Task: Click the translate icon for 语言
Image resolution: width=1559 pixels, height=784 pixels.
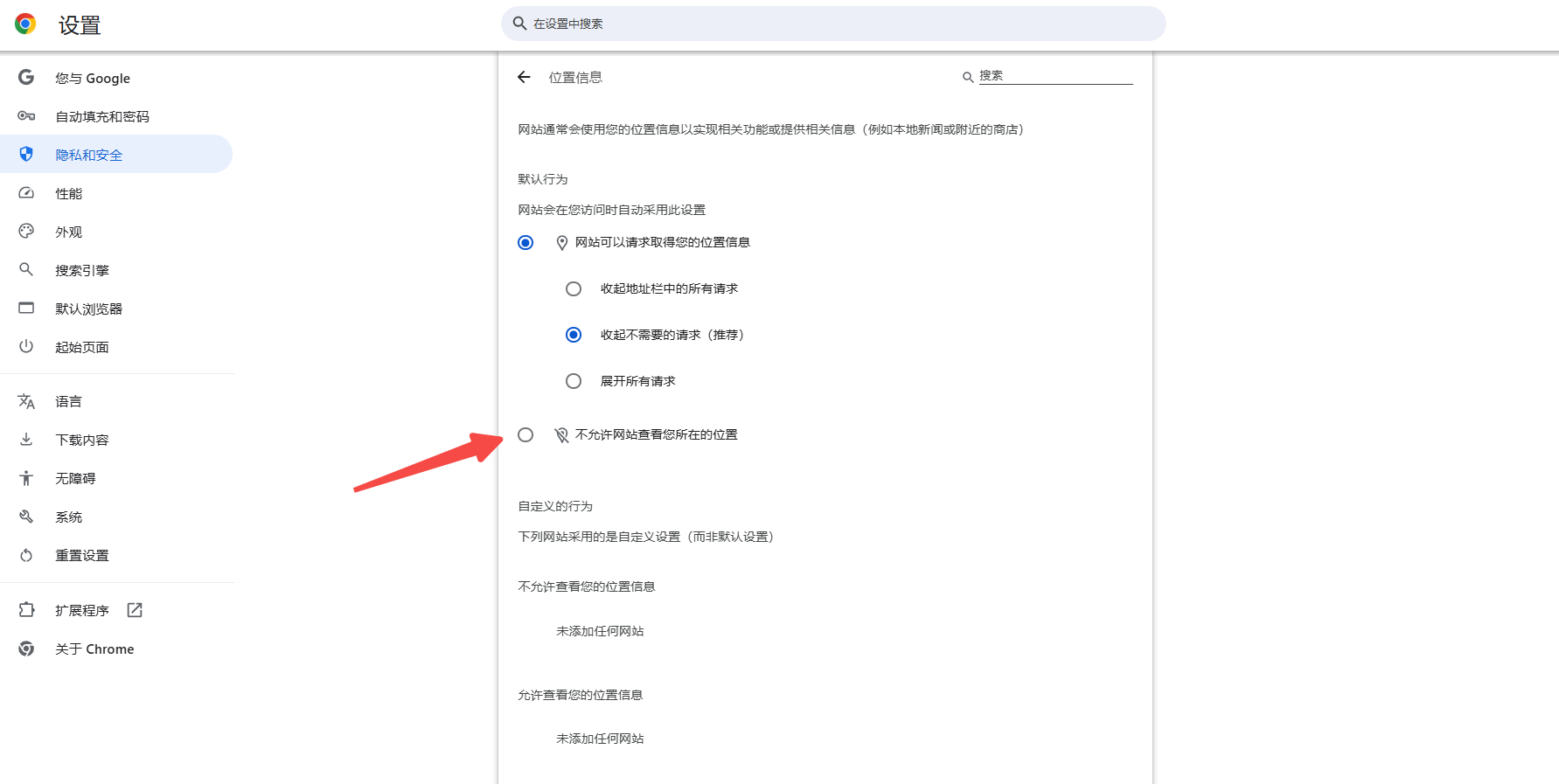Action: click(x=26, y=401)
